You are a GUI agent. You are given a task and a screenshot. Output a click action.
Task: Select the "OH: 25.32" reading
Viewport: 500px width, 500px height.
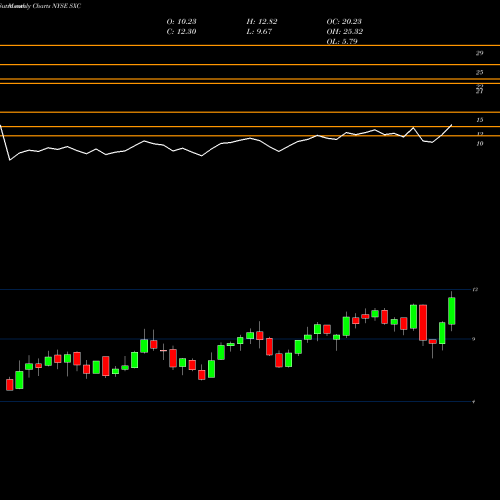345,32
